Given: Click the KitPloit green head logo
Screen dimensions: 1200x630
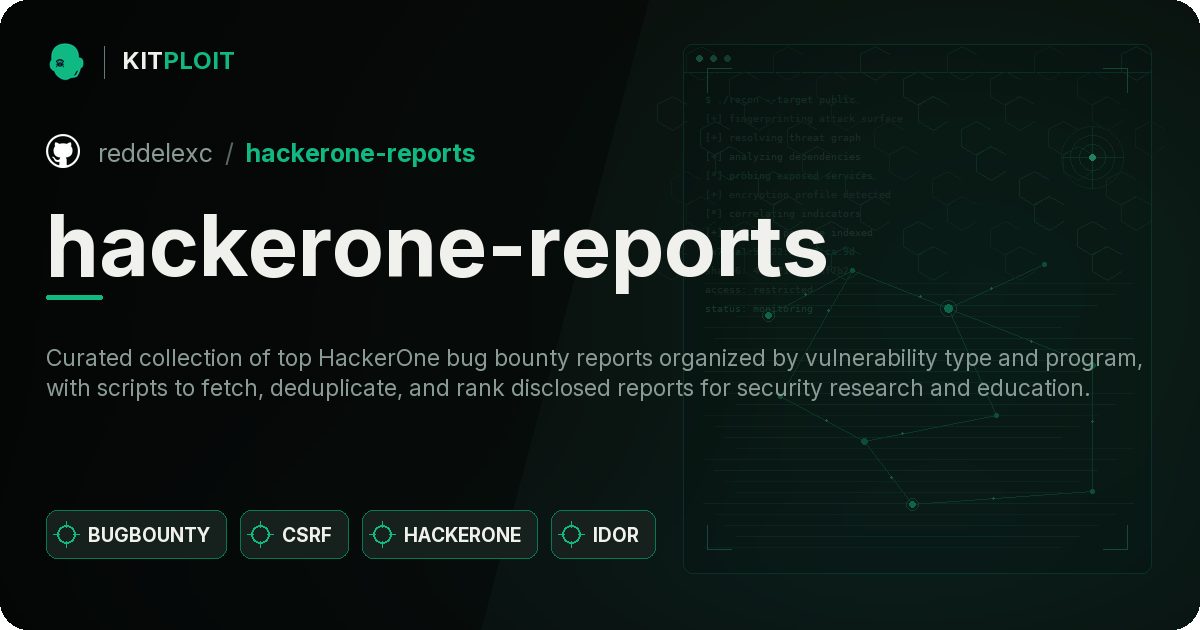Looking at the screenshot, I should coord(66,61).
